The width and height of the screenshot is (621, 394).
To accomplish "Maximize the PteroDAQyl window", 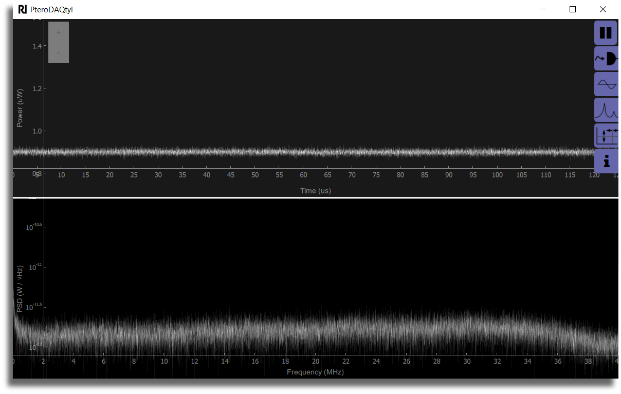I will pos(572,9).
